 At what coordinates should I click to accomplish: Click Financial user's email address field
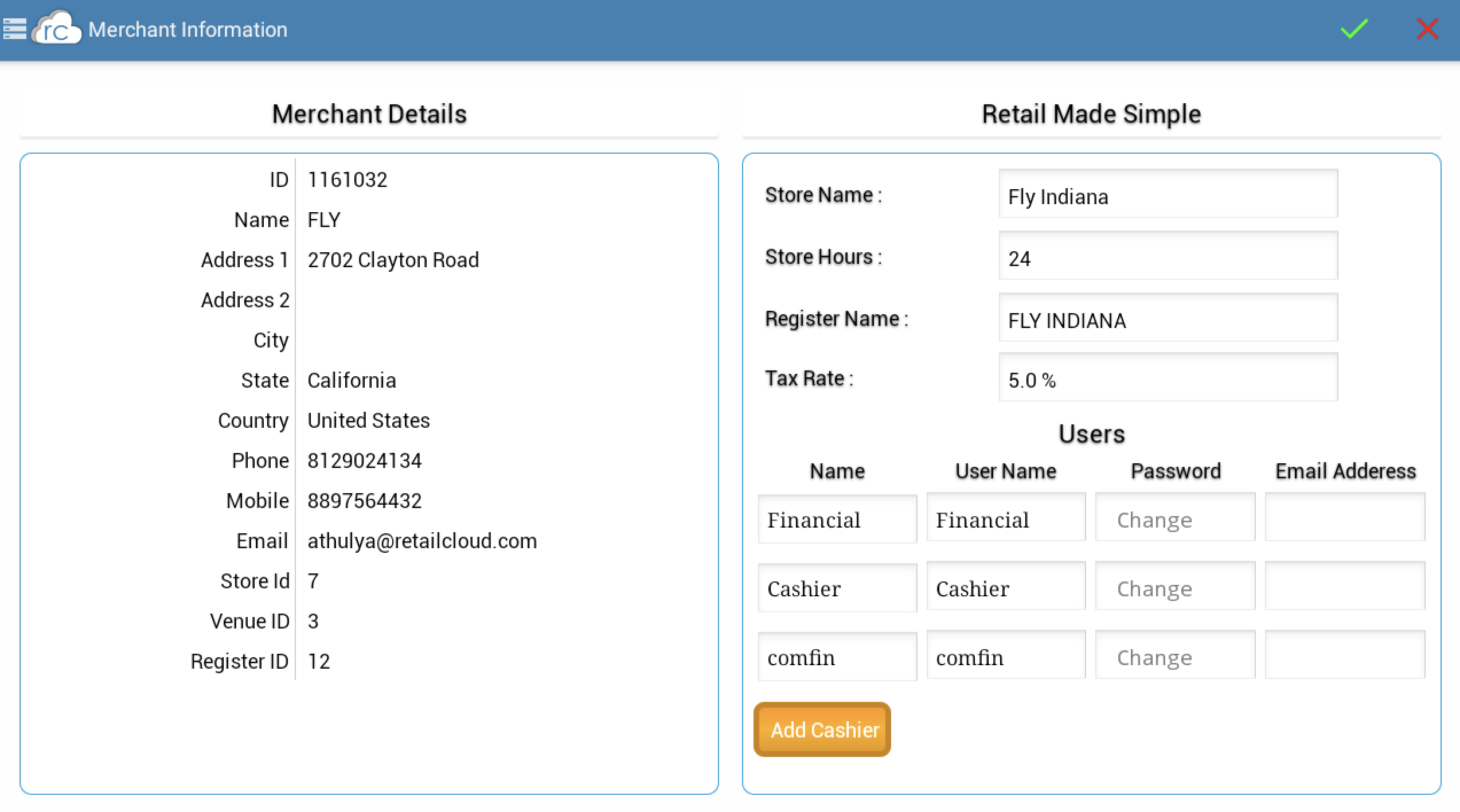click(1345, 517)
